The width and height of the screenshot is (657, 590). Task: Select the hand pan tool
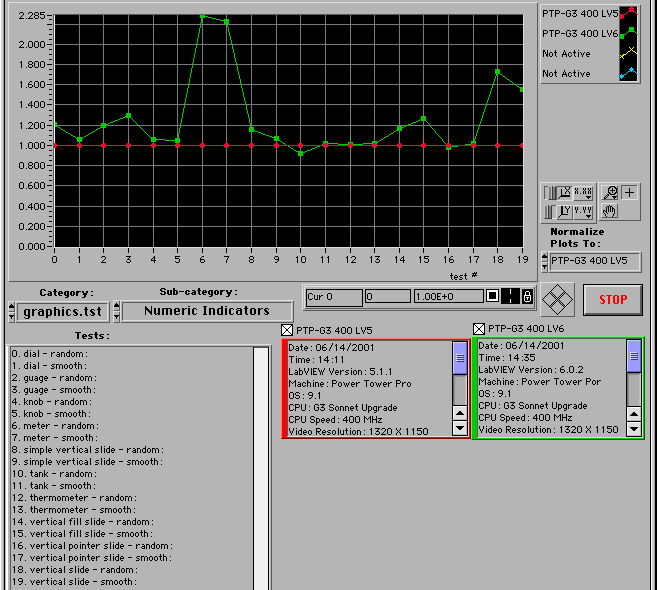click(610, 211)
